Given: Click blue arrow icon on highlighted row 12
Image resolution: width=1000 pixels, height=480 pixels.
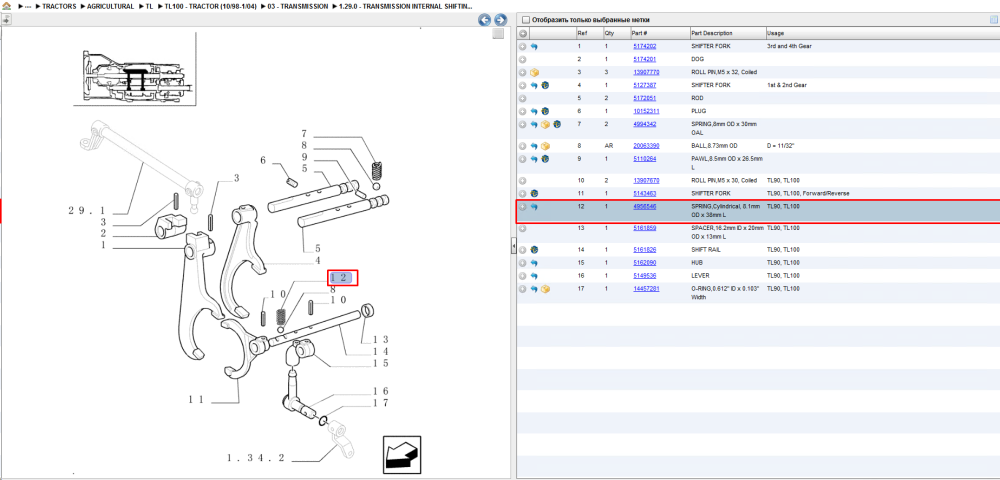Looking at the screenshot, I should 534,207.
